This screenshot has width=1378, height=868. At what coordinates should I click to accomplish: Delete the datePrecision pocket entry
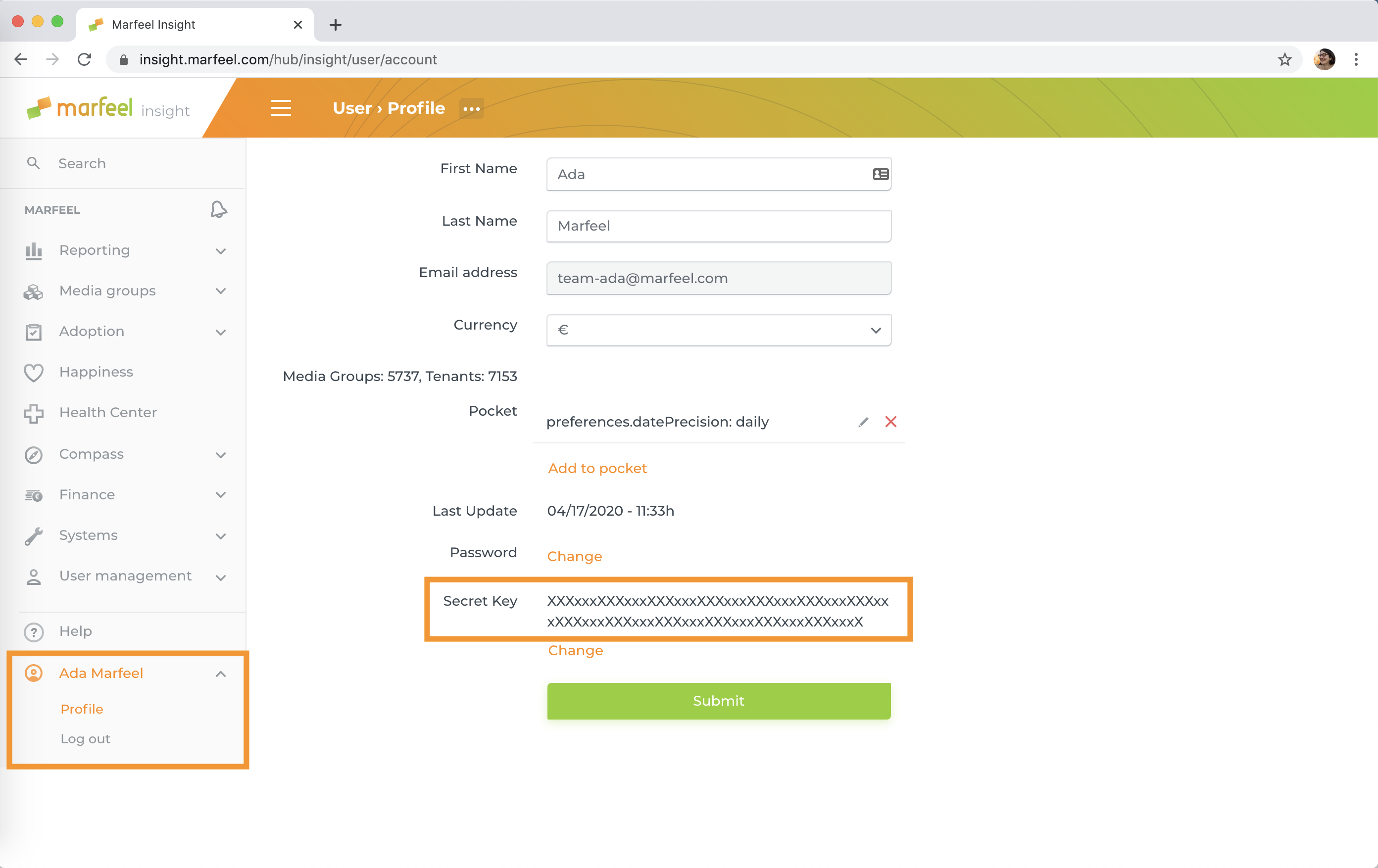pyautogui.click(x=891, y=422)
